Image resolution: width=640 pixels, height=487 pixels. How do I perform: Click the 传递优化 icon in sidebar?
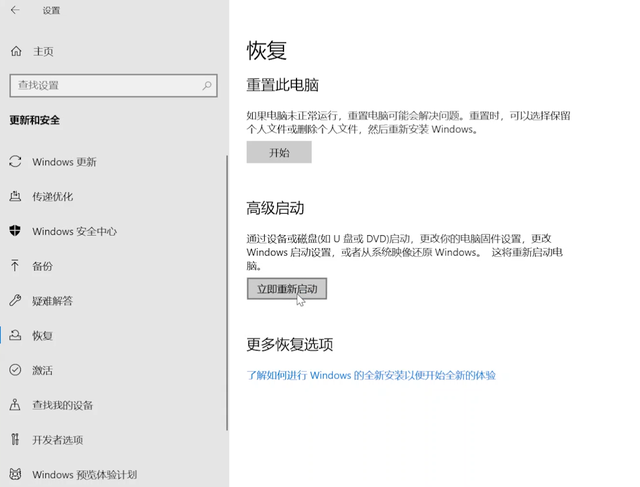(x=15, y=197)
